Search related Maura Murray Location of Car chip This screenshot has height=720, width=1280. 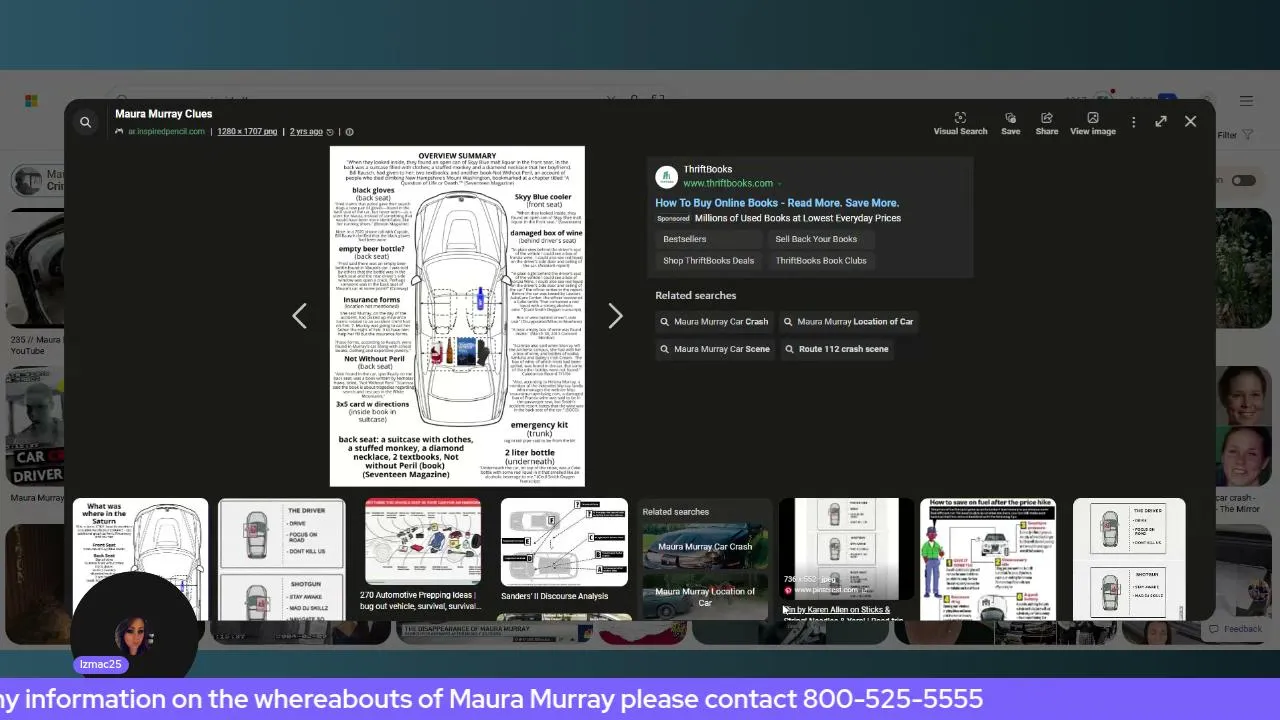(848, 322)
